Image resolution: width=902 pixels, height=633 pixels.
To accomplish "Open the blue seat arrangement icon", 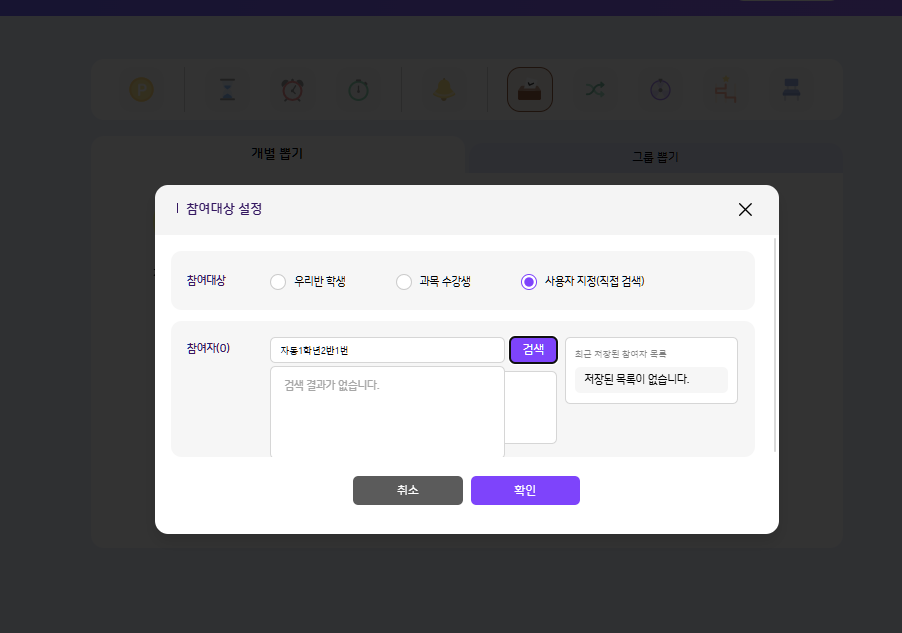I will [790, 90].
